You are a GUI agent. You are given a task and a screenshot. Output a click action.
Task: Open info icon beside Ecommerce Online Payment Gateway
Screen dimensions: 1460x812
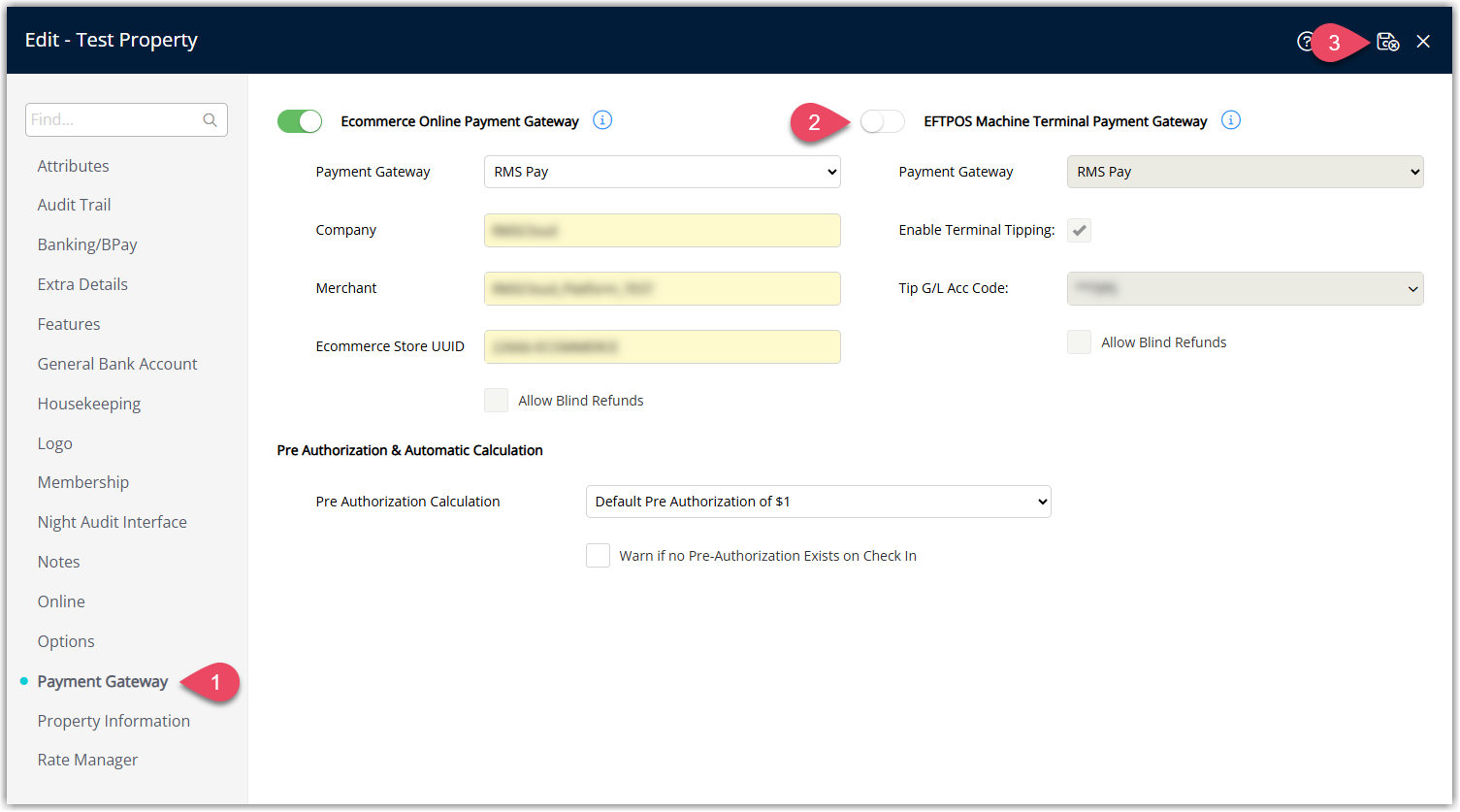pyautogui.click(x=602, y=120)
